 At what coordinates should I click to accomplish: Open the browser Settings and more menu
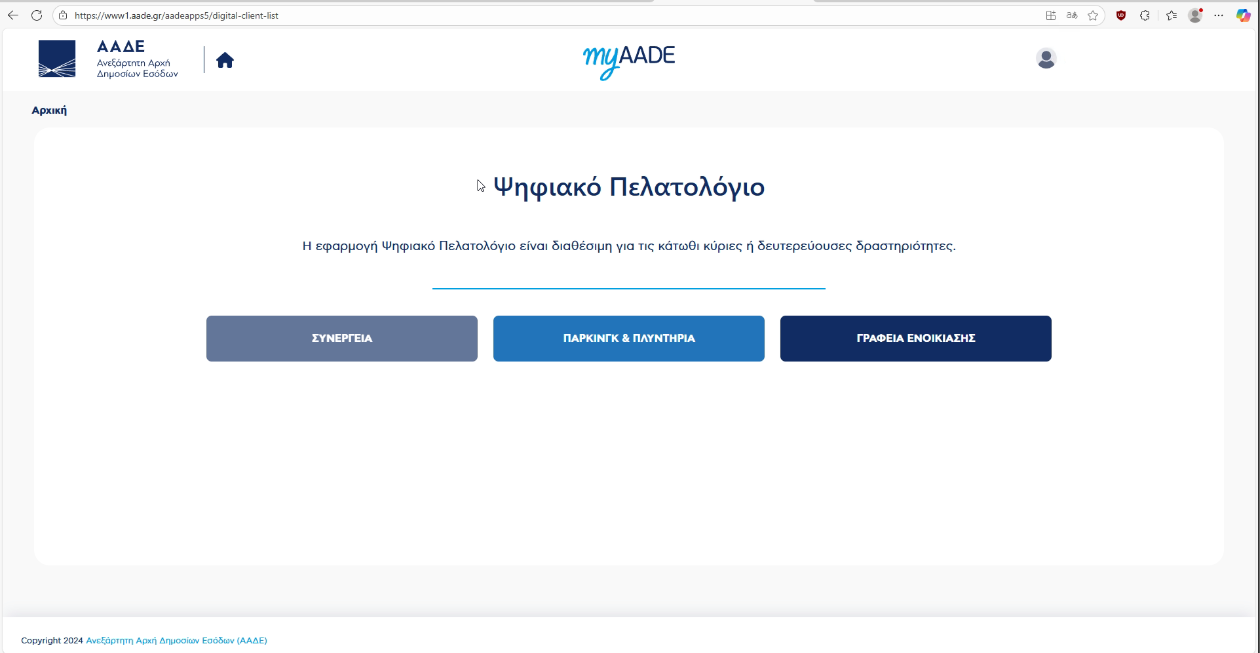(1218, 15)
